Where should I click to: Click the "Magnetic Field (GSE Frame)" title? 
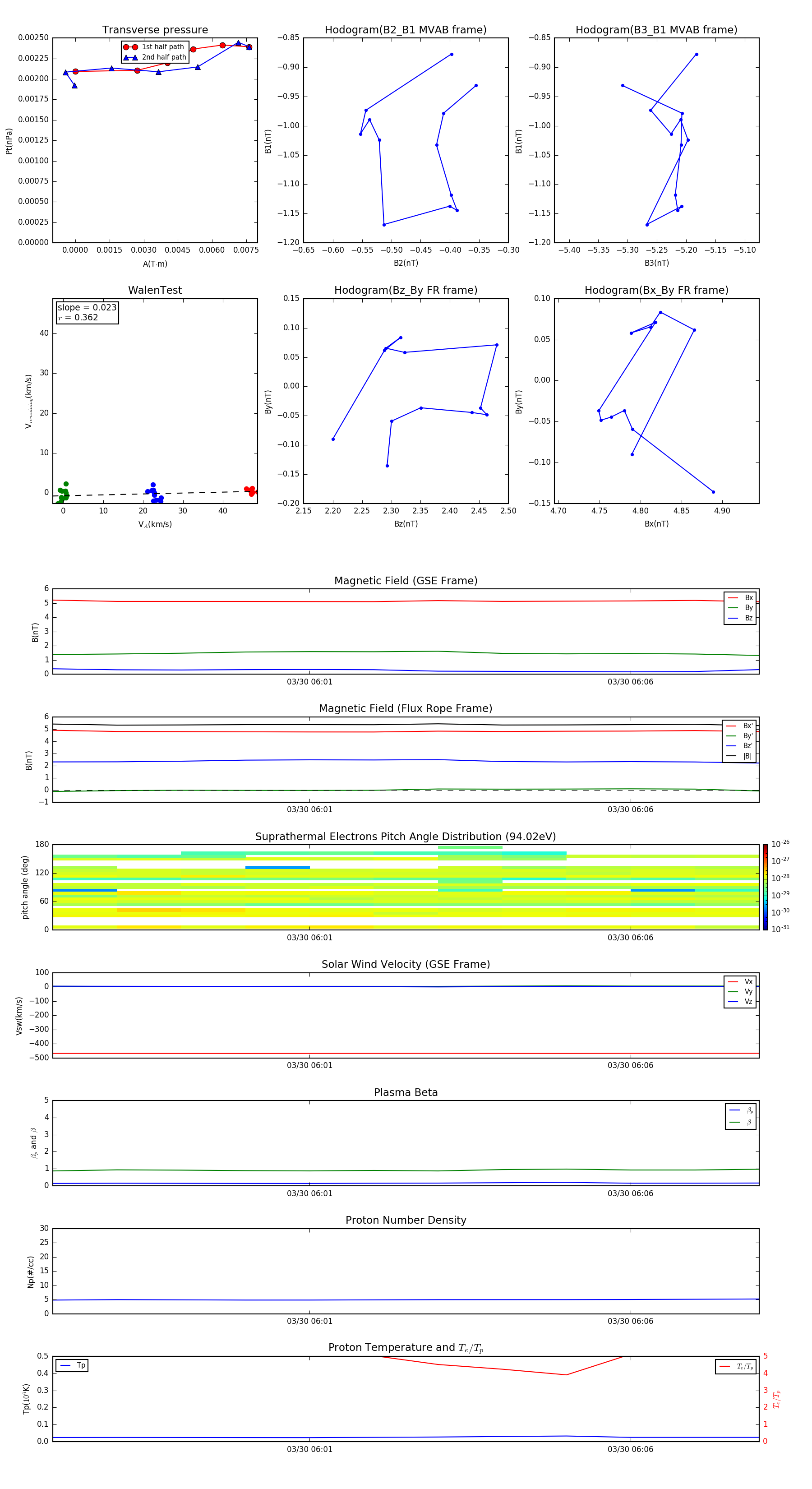[x=406, y=581]
